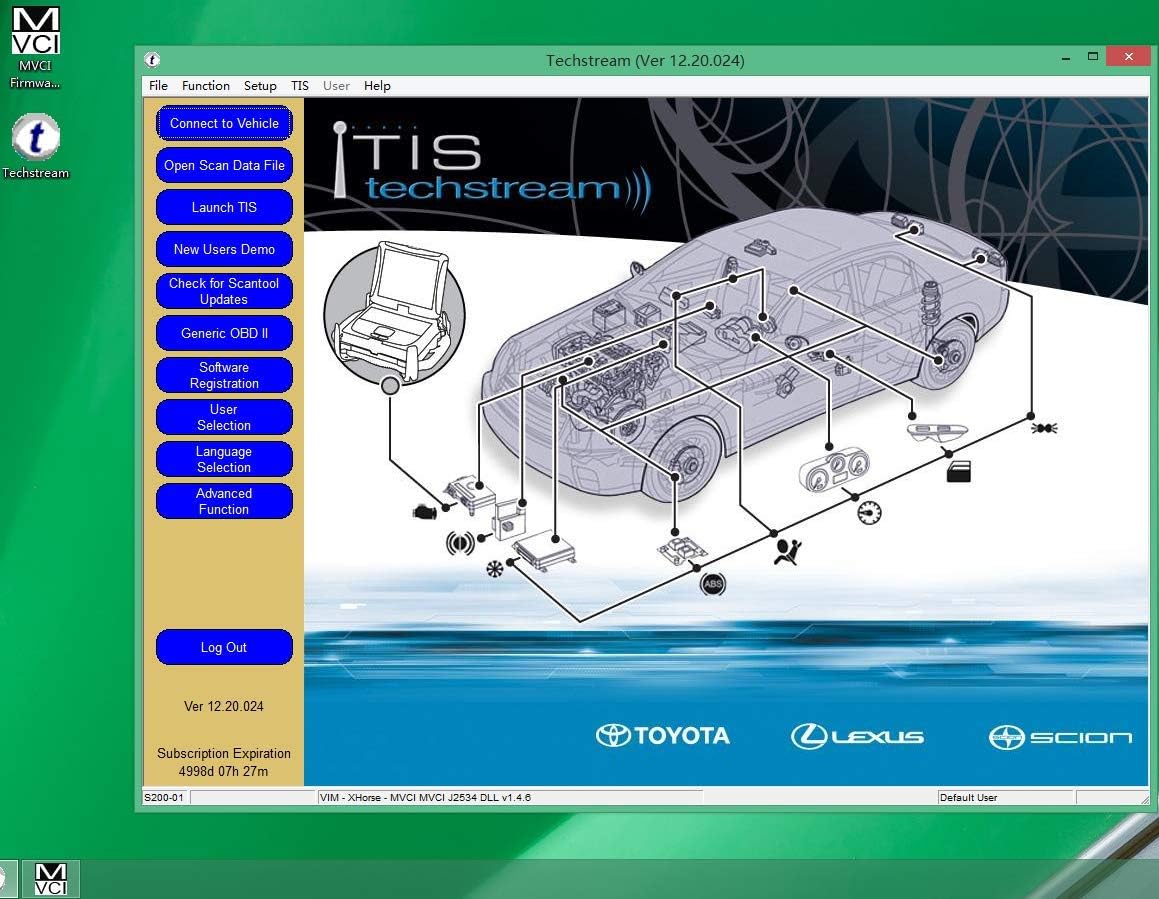Viewport: 1159px width, 899px height.
Task: Click the engine icon in diagram
Action: pyautogui.click(x=424, y=512)
